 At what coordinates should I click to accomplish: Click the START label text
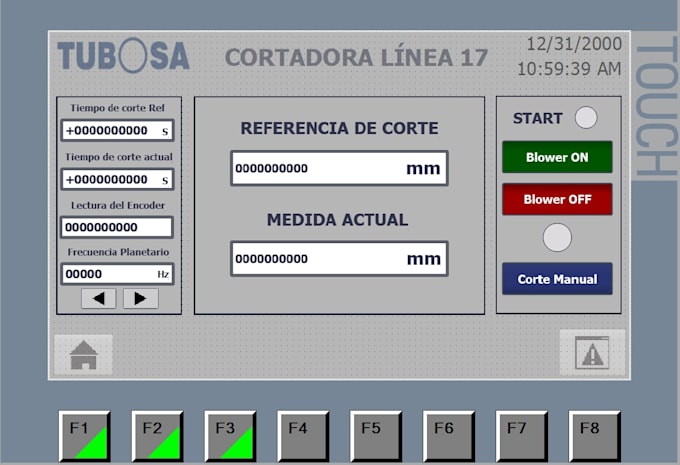pyautogui.click(x=538, y=118)
